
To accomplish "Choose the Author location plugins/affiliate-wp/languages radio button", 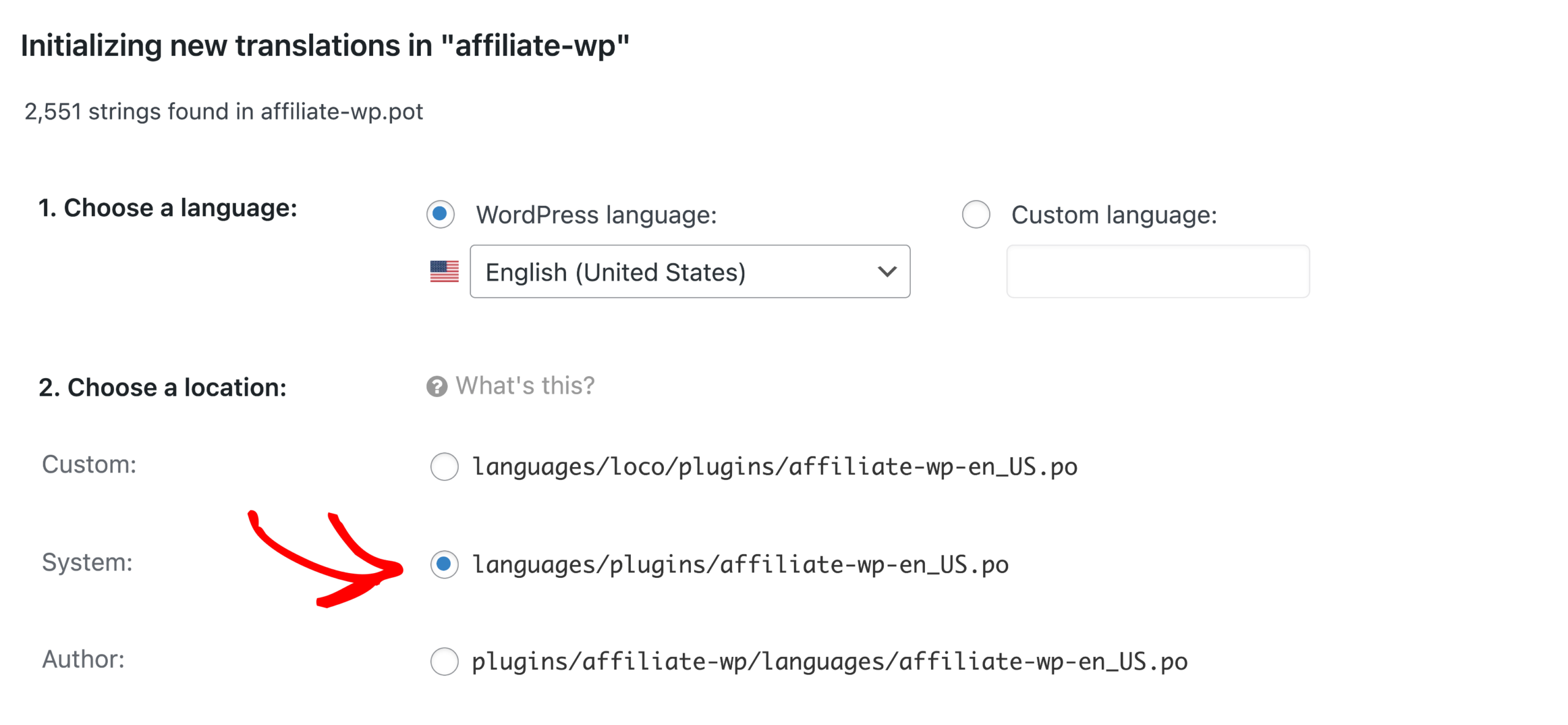I will 444,661.
